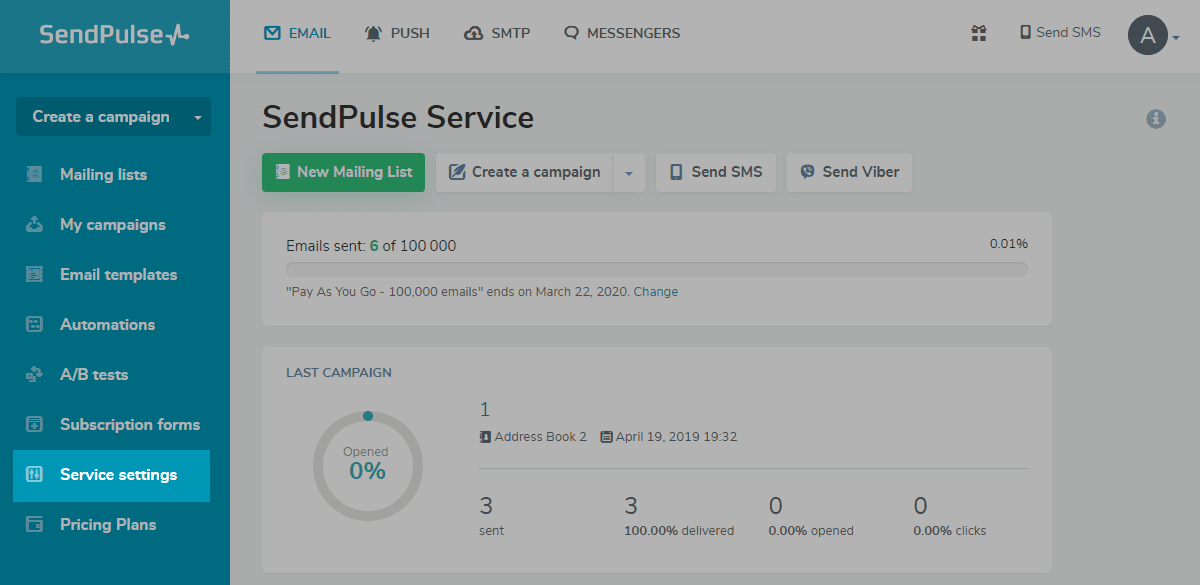Click the 0.01% usage percentage
The width and height of the screenshot is (1200, 585).
(x=1008, y=244)
